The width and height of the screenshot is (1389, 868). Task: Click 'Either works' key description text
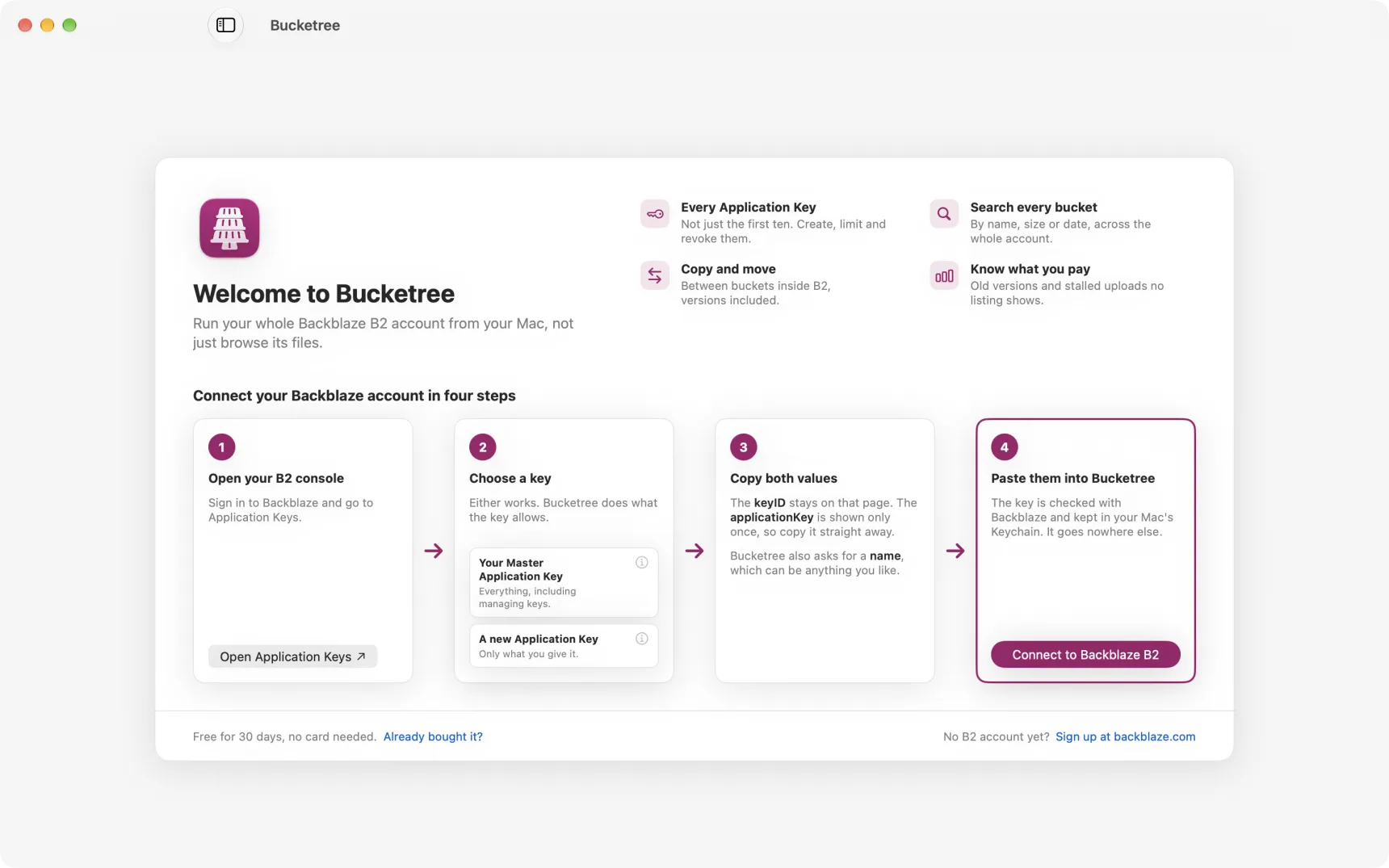point(564,509)
